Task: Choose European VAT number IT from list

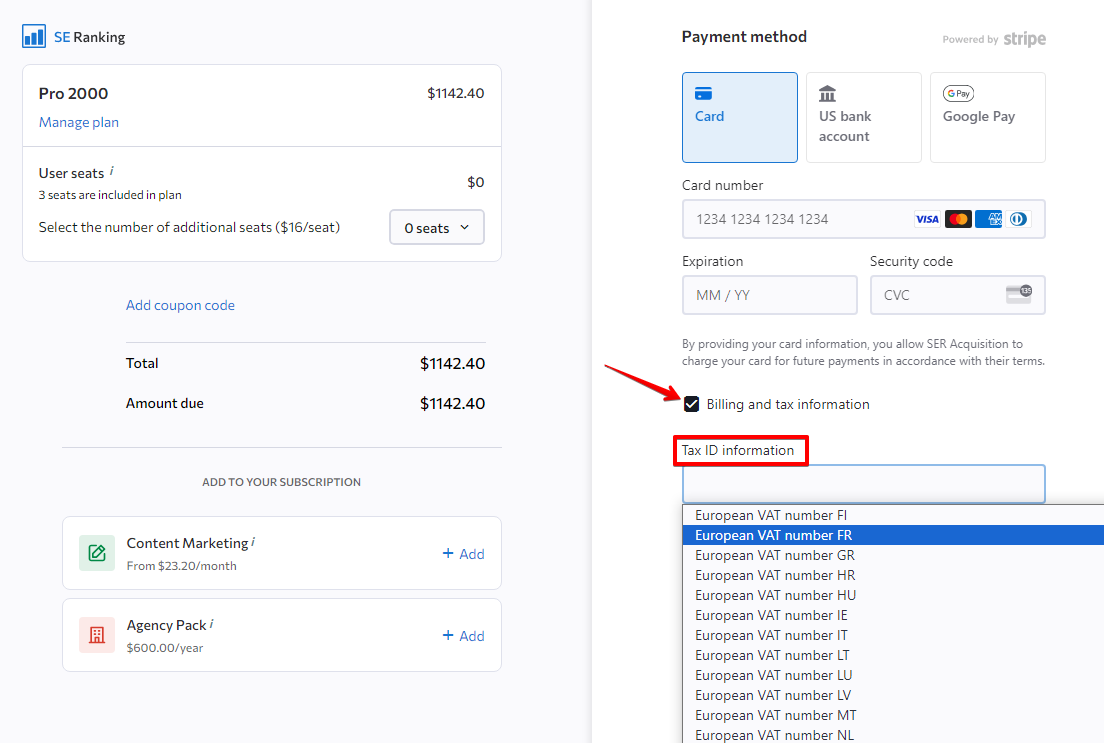Action: (x=771, y=635)
